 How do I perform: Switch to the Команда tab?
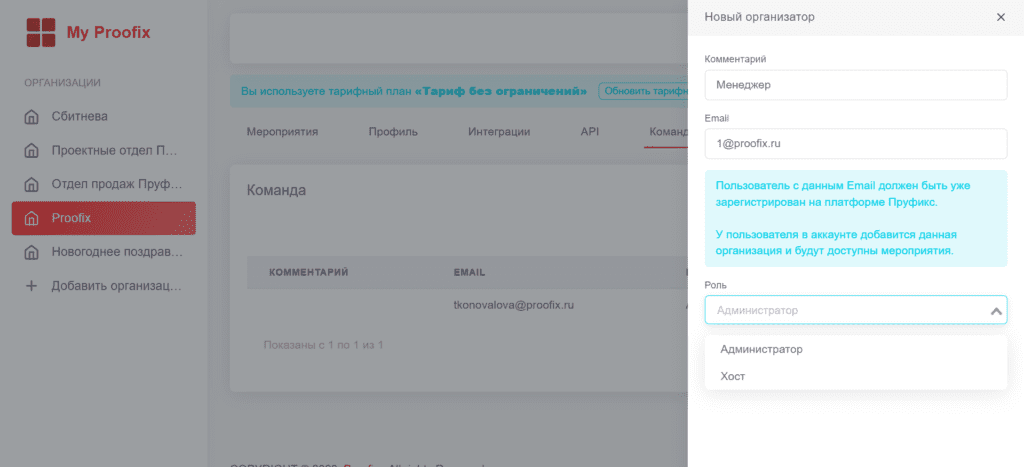click(668, 132)
